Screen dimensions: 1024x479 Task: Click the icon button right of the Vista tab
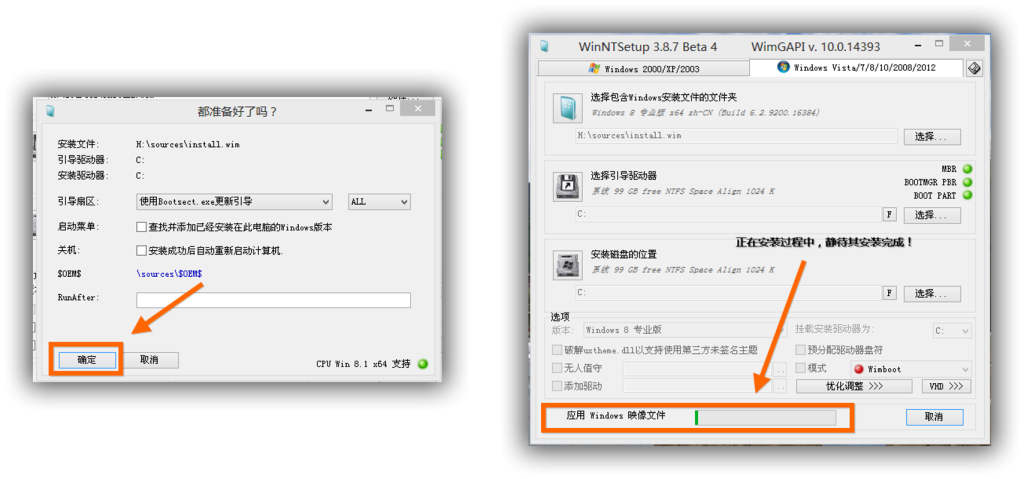pos(974,68)
